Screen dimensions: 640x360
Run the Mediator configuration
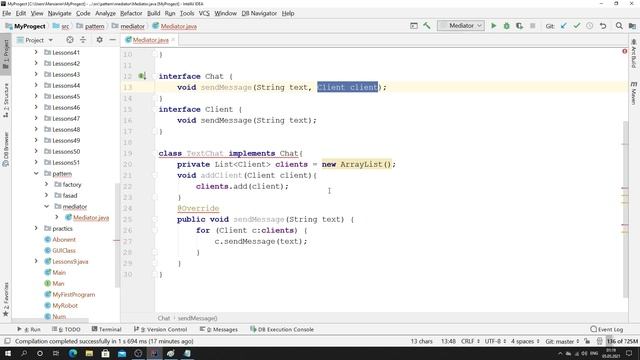(493, 26)
